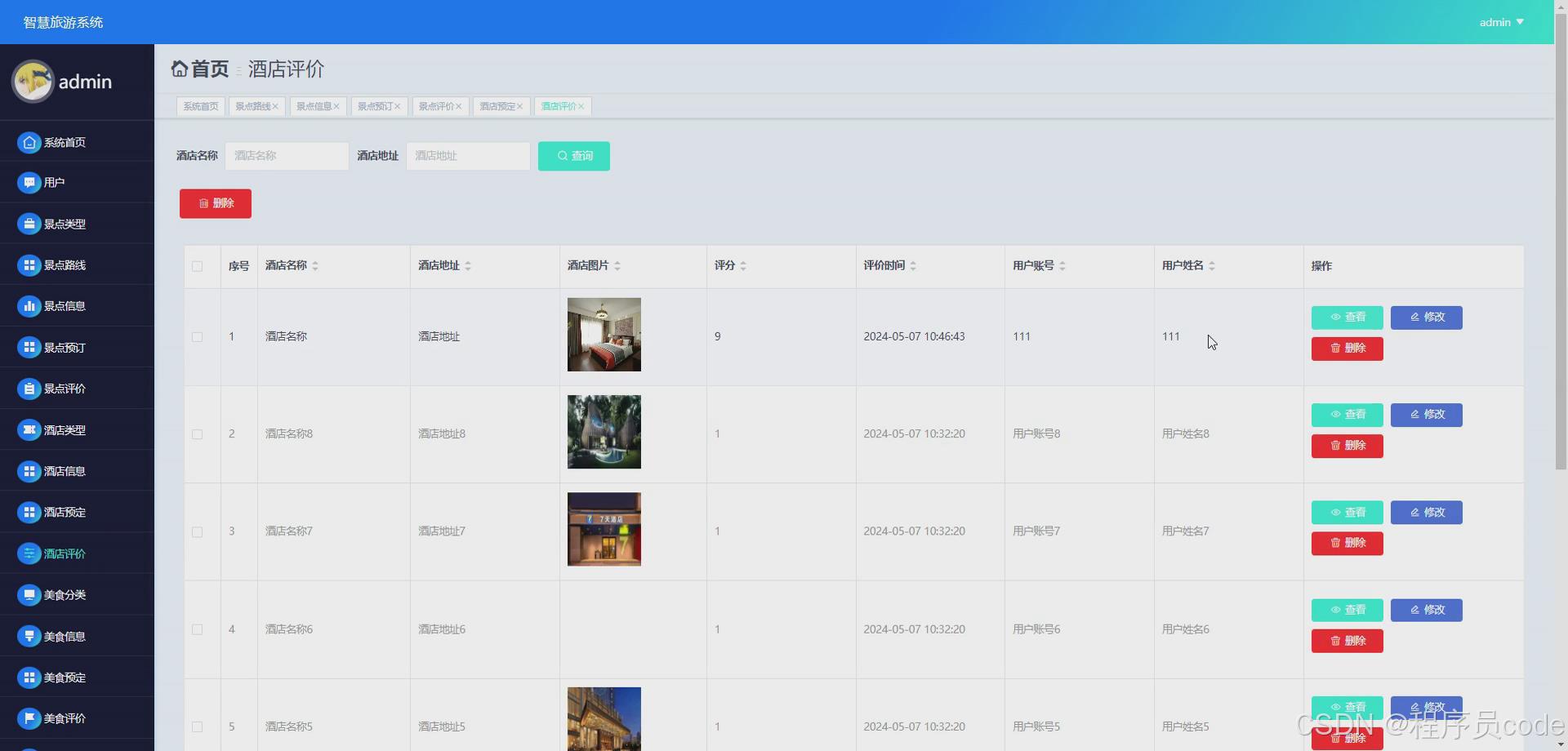Close the 景点评价 tab
The image size is (1568, 751).
(x=459, y=106)
